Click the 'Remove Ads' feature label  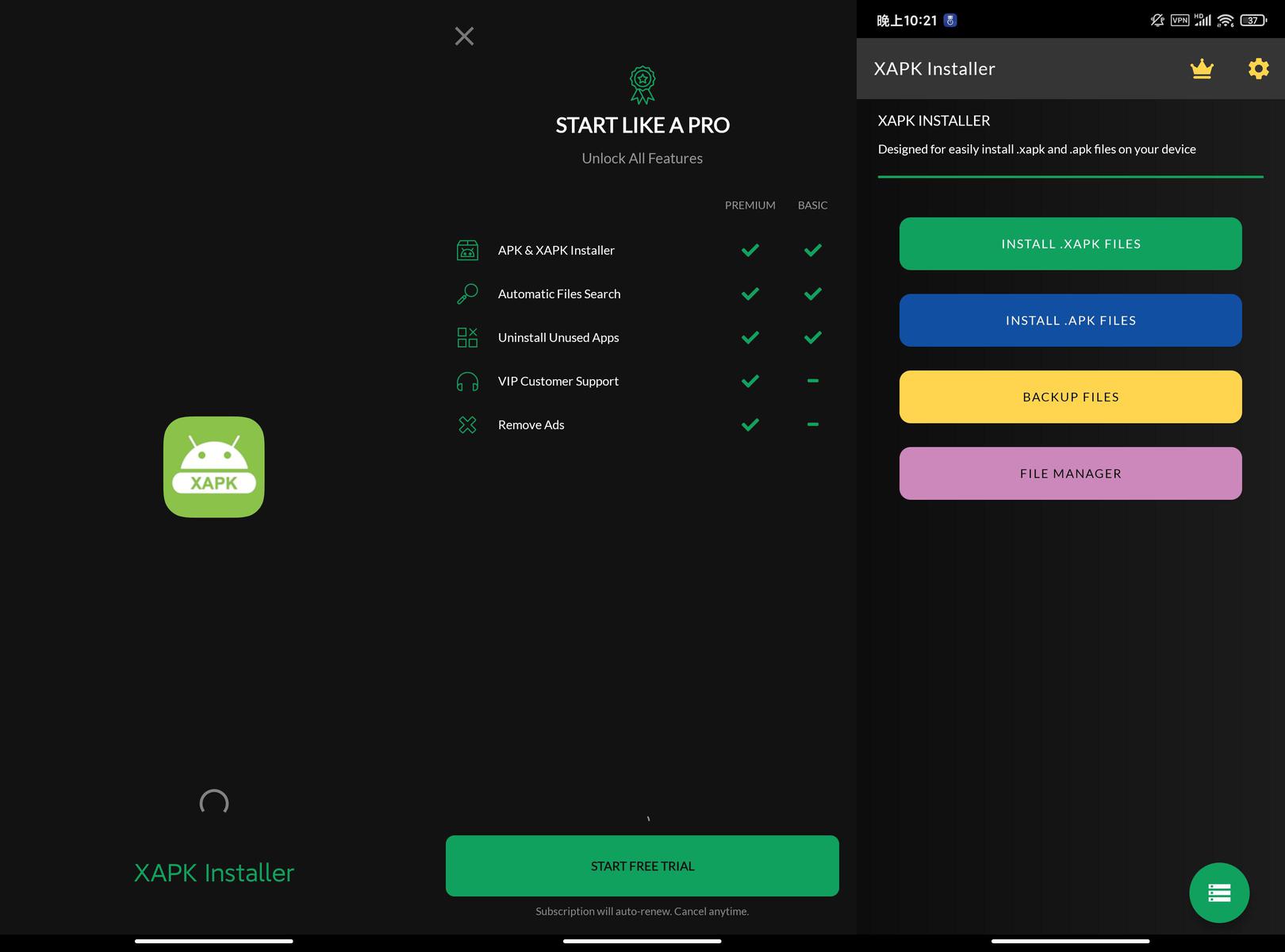coord(531,424)
